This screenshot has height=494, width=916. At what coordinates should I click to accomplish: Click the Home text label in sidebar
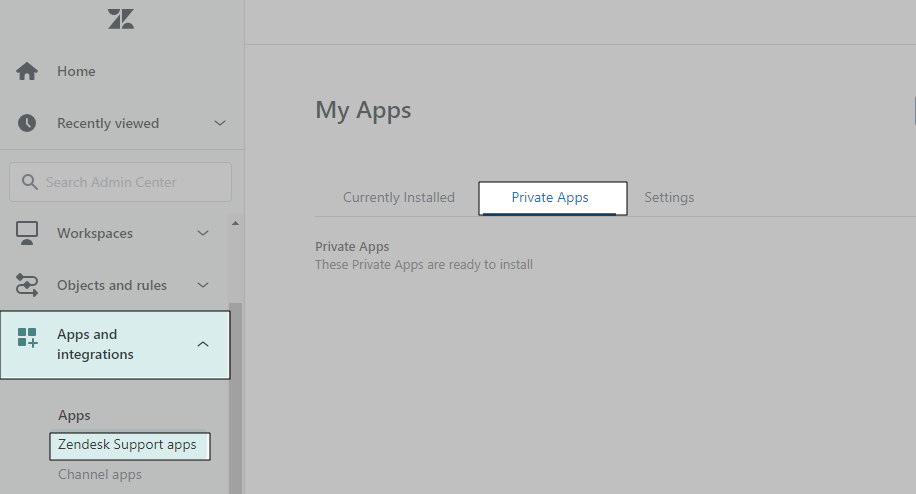(x=76, y=71)
